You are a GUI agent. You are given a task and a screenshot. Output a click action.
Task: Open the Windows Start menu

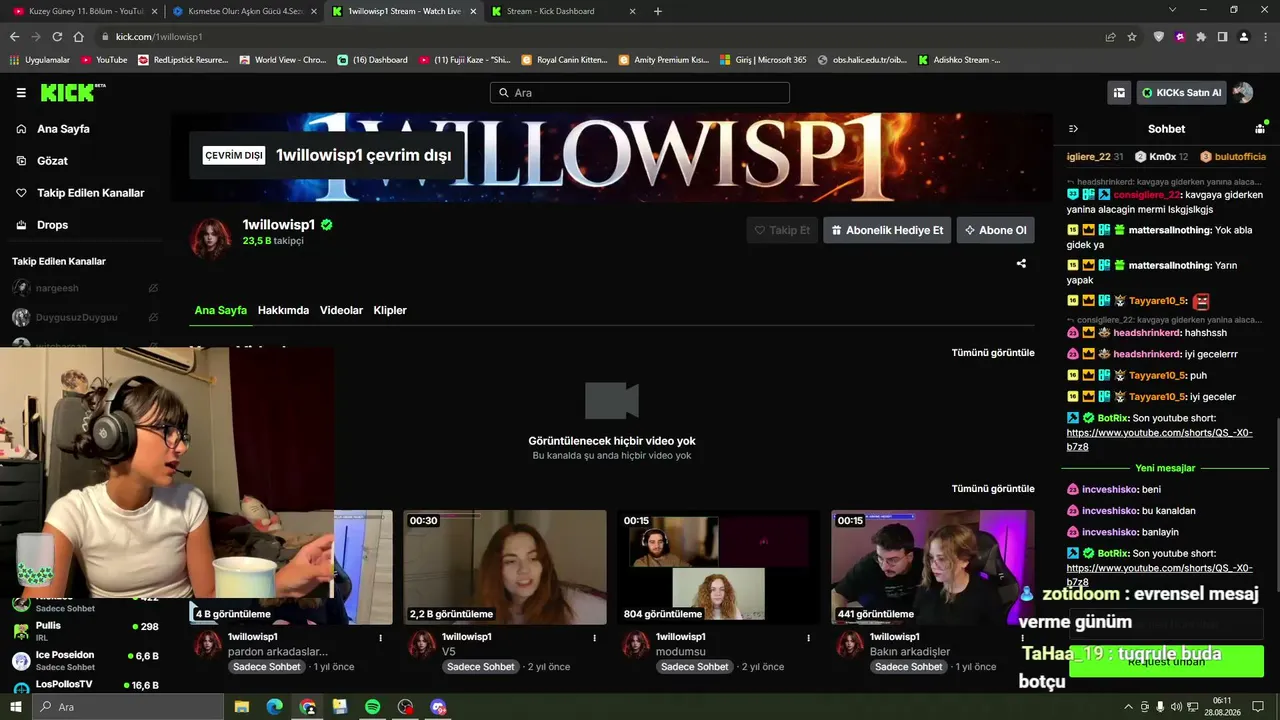(x=17, y=707)
